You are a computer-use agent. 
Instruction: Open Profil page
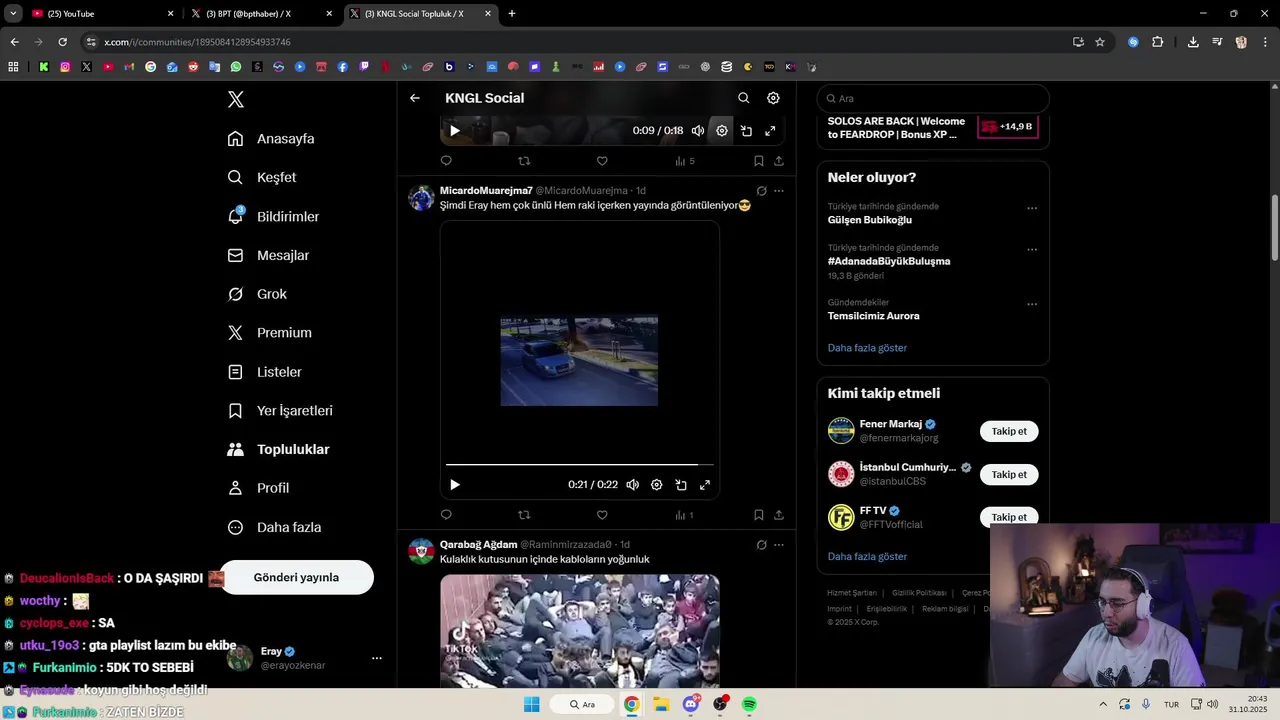[258, 488]
